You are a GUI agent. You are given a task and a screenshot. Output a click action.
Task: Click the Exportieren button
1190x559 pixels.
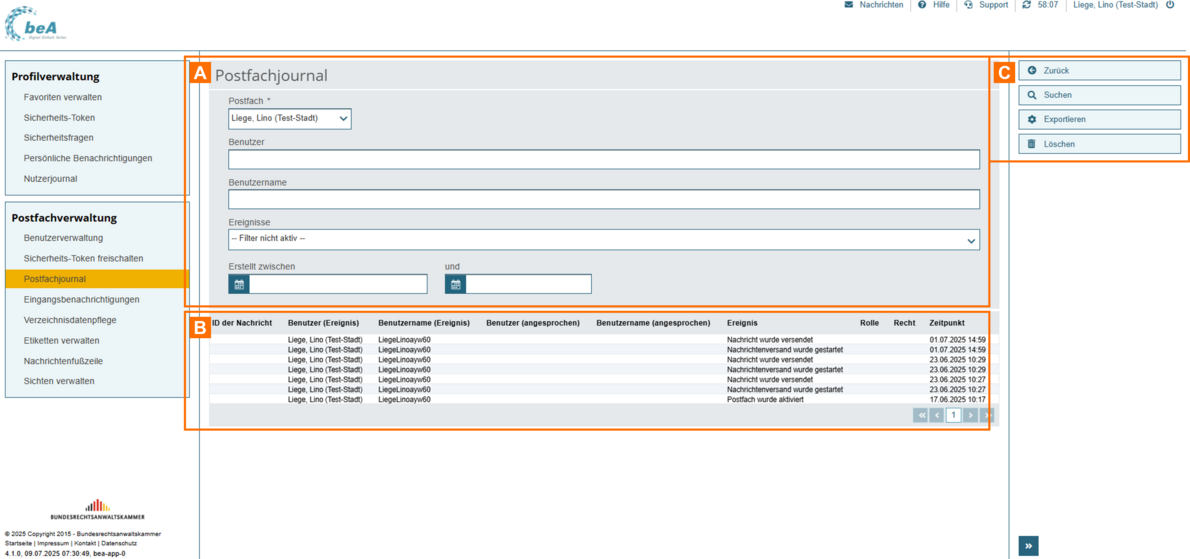1099,119
